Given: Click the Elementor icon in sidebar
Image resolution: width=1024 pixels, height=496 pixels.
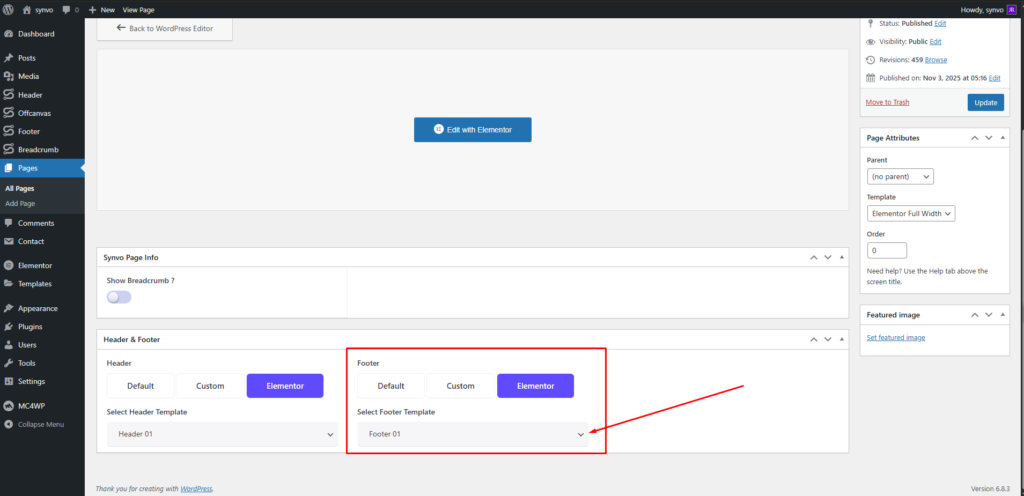Looking at the screenshot, I should point(9,265).
